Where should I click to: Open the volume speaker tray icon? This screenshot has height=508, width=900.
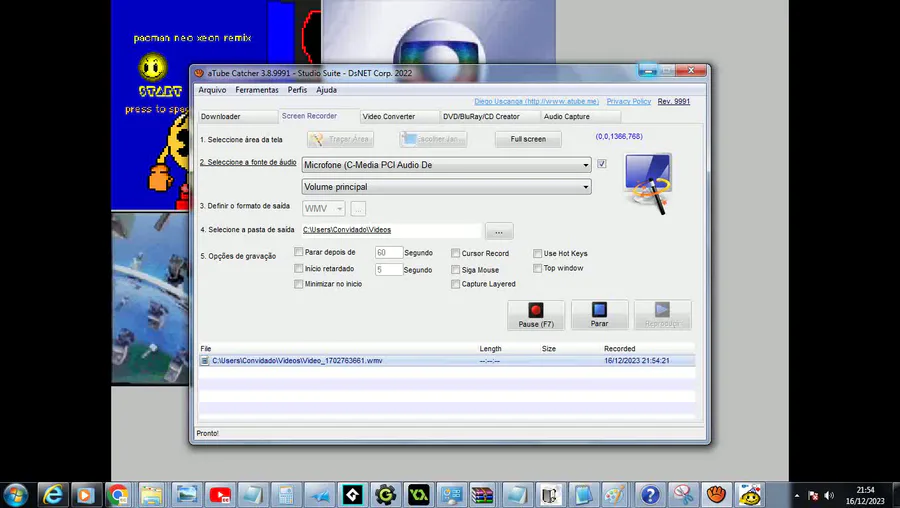tap(829, 495)
